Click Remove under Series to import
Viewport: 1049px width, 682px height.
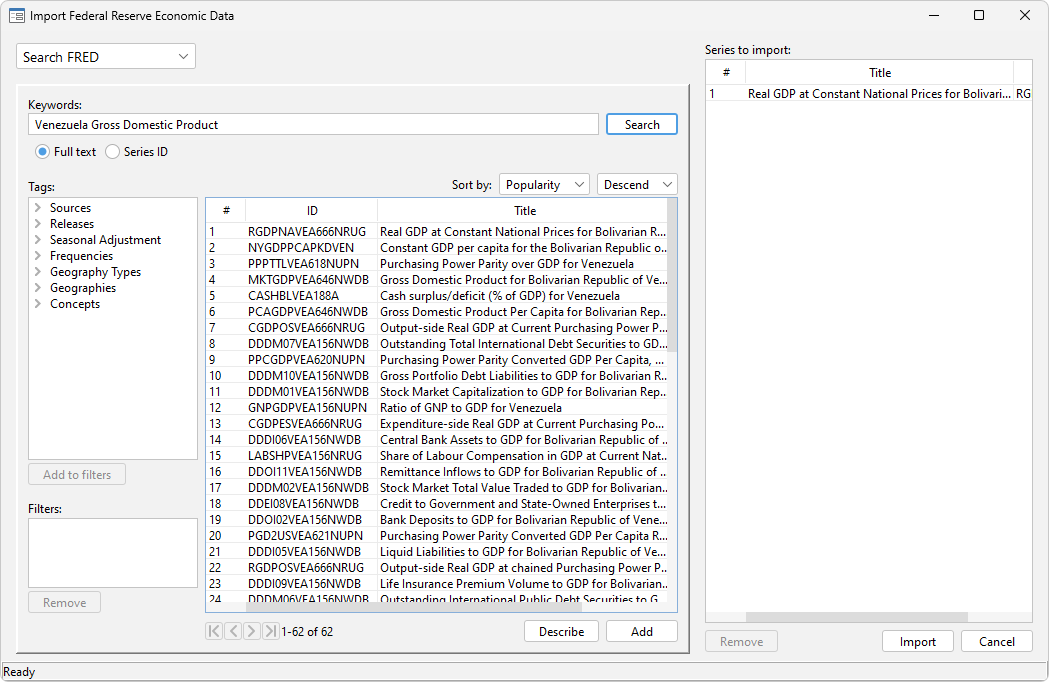tap(741, 642)
